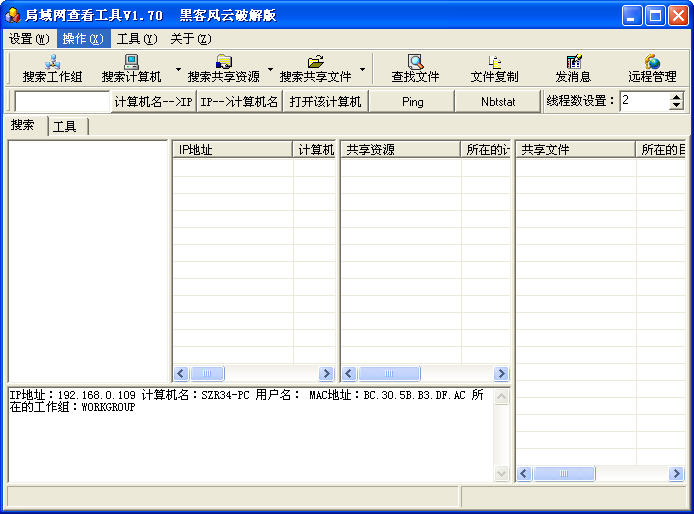Click the 搜索共享文件 toolbar icon
694x514 pixels.
click(315, 69)
